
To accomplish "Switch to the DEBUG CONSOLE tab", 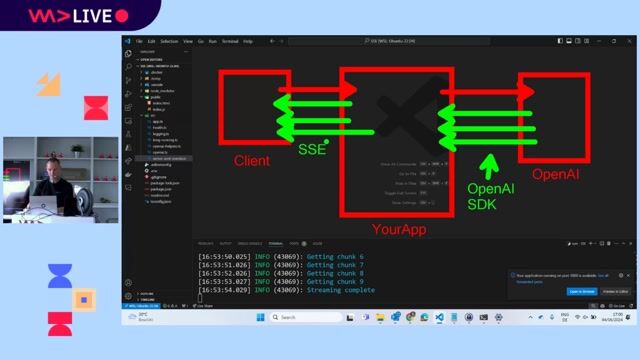I will (x=250, y=244).
